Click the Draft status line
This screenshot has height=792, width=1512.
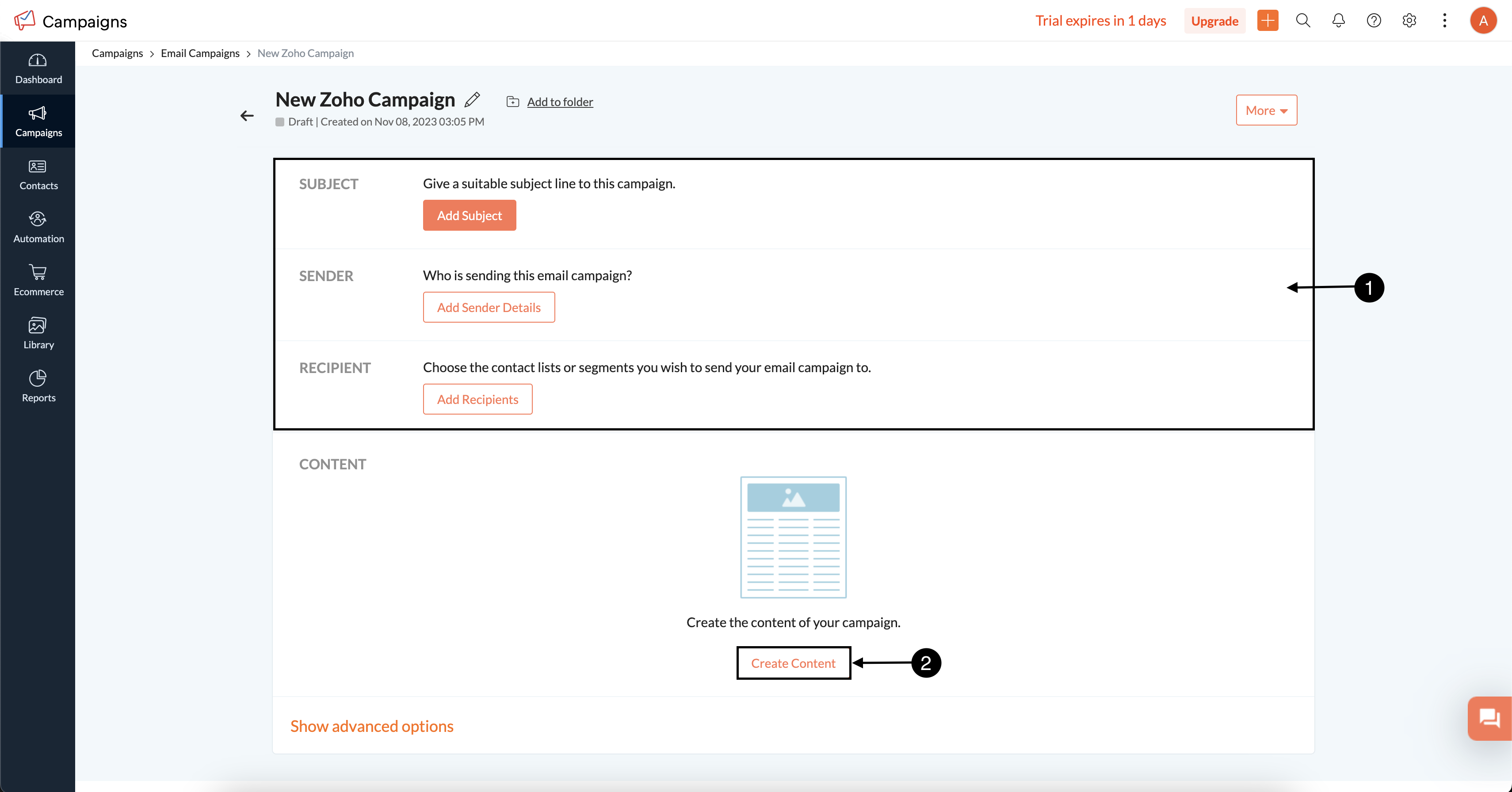tap(380, 122)
